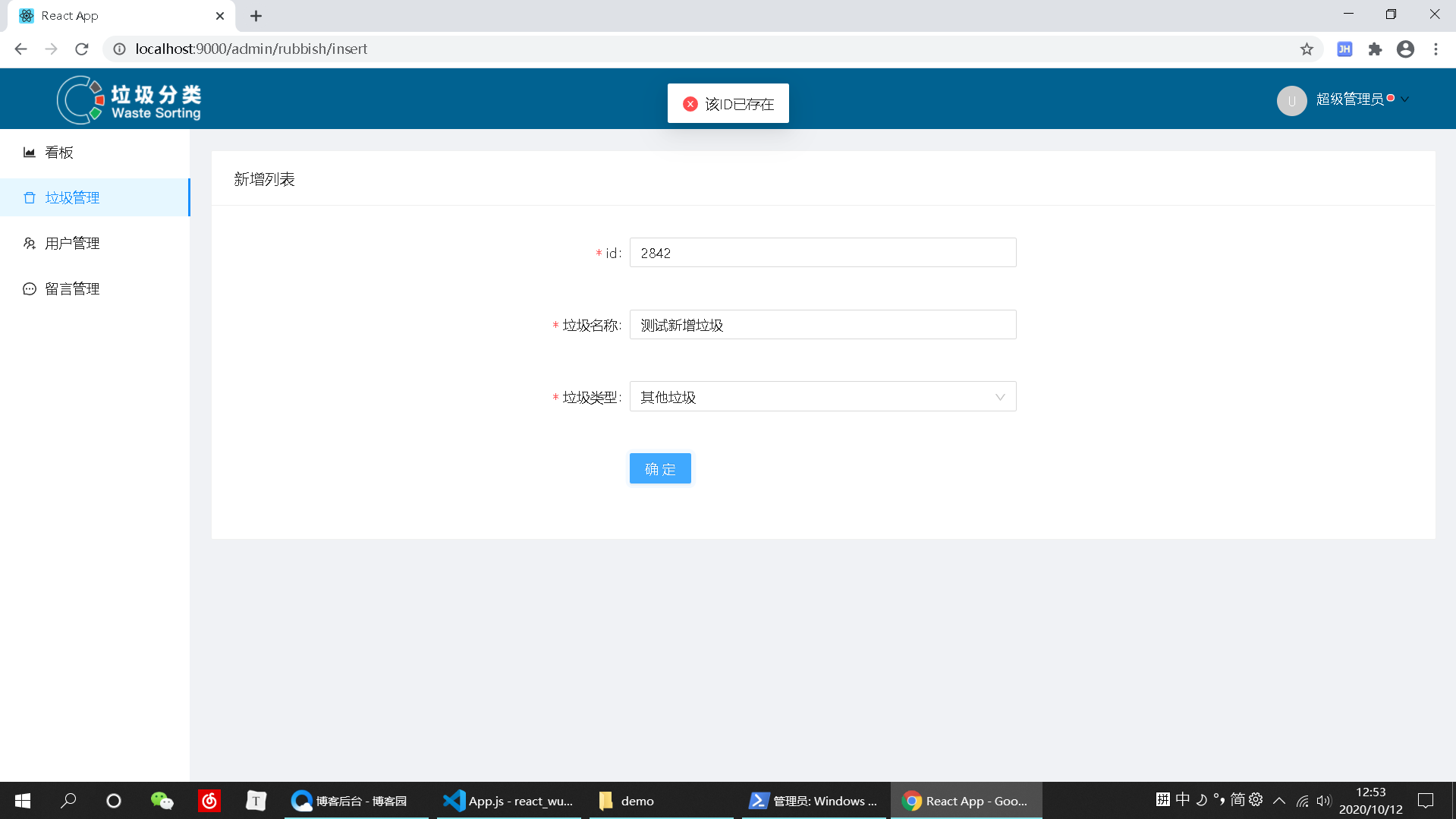Show hidden system tray icons
The height and width of the screenshot is (819, 1456).
point(1279,801)
